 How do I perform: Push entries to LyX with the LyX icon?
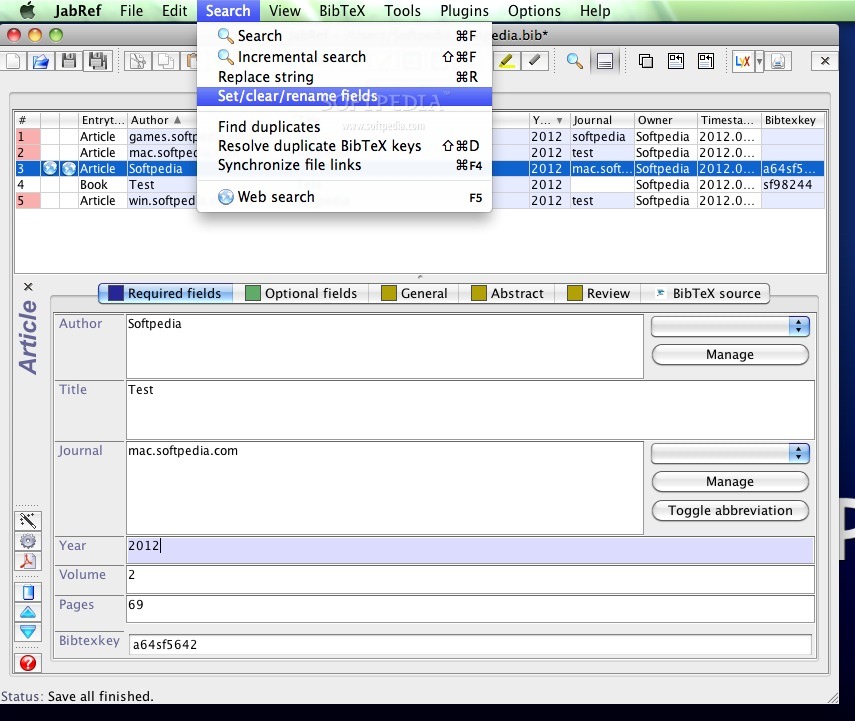click(743, 61)
